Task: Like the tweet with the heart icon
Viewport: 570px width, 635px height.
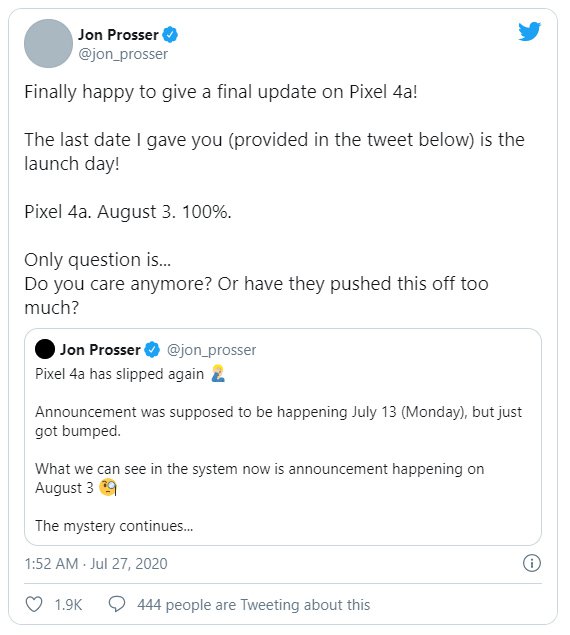Action: coord(34,604)
